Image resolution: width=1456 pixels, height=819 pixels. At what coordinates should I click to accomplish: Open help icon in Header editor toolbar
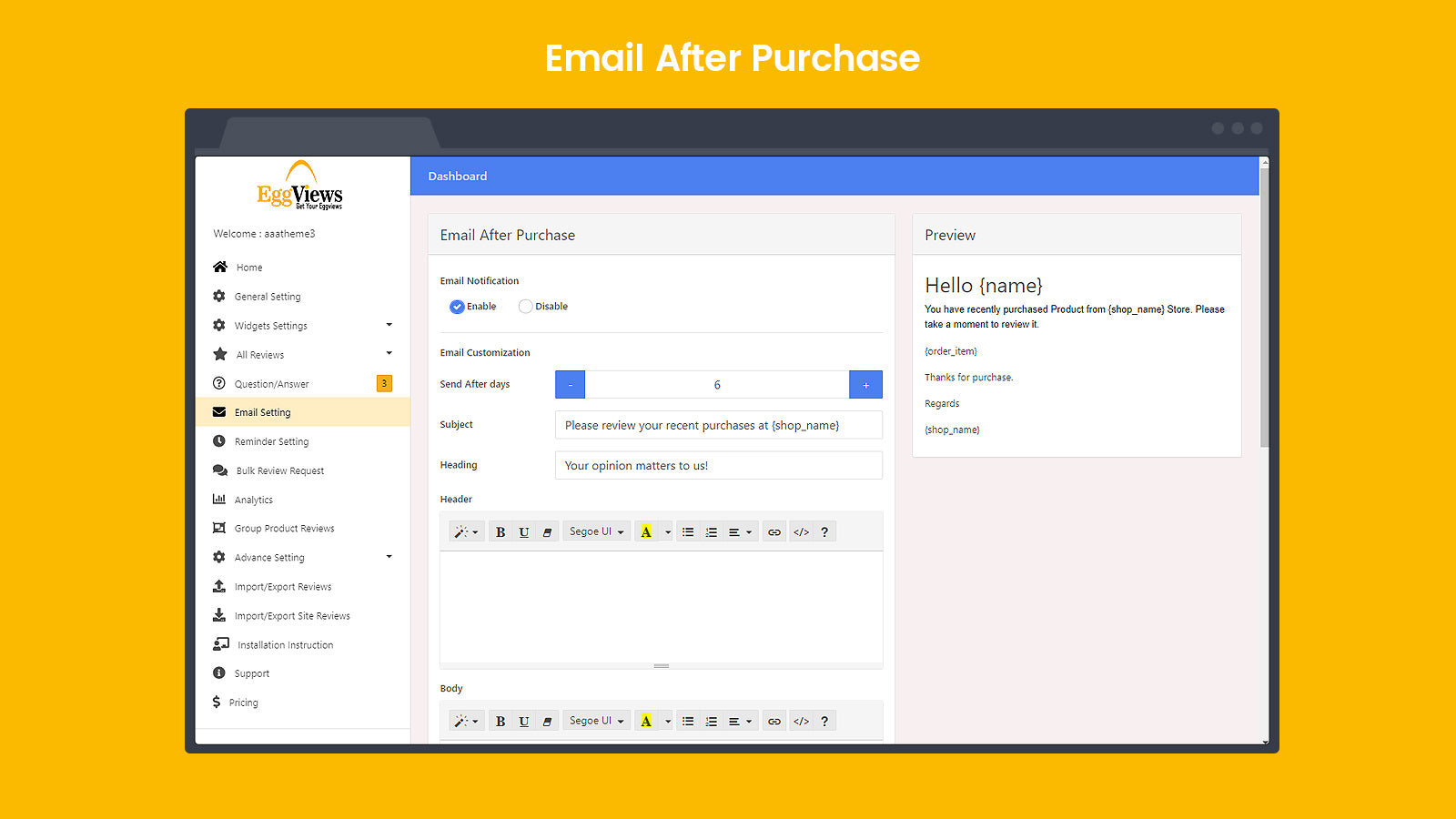824,532
